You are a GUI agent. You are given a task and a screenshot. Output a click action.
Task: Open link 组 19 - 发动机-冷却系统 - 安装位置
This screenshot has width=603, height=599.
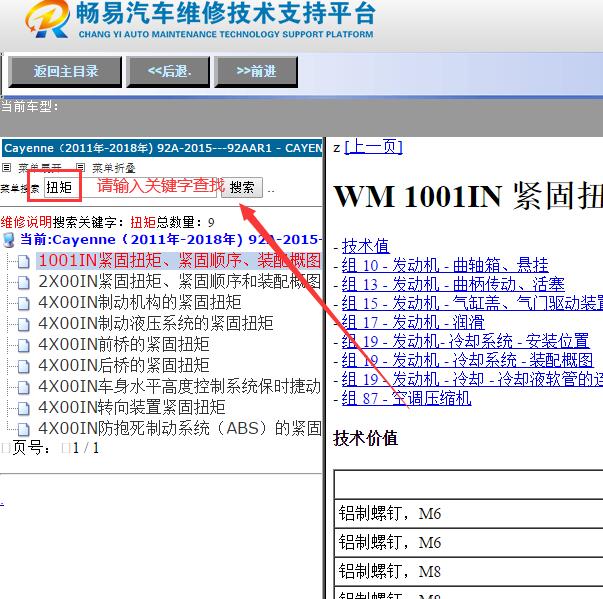(465, 341)
